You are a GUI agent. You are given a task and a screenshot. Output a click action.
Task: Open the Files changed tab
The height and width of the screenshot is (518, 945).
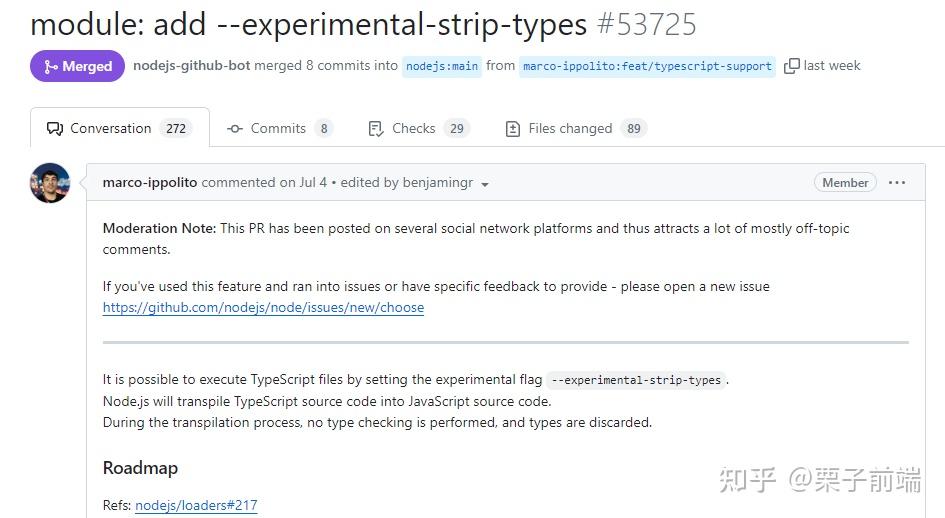point(570,128)
